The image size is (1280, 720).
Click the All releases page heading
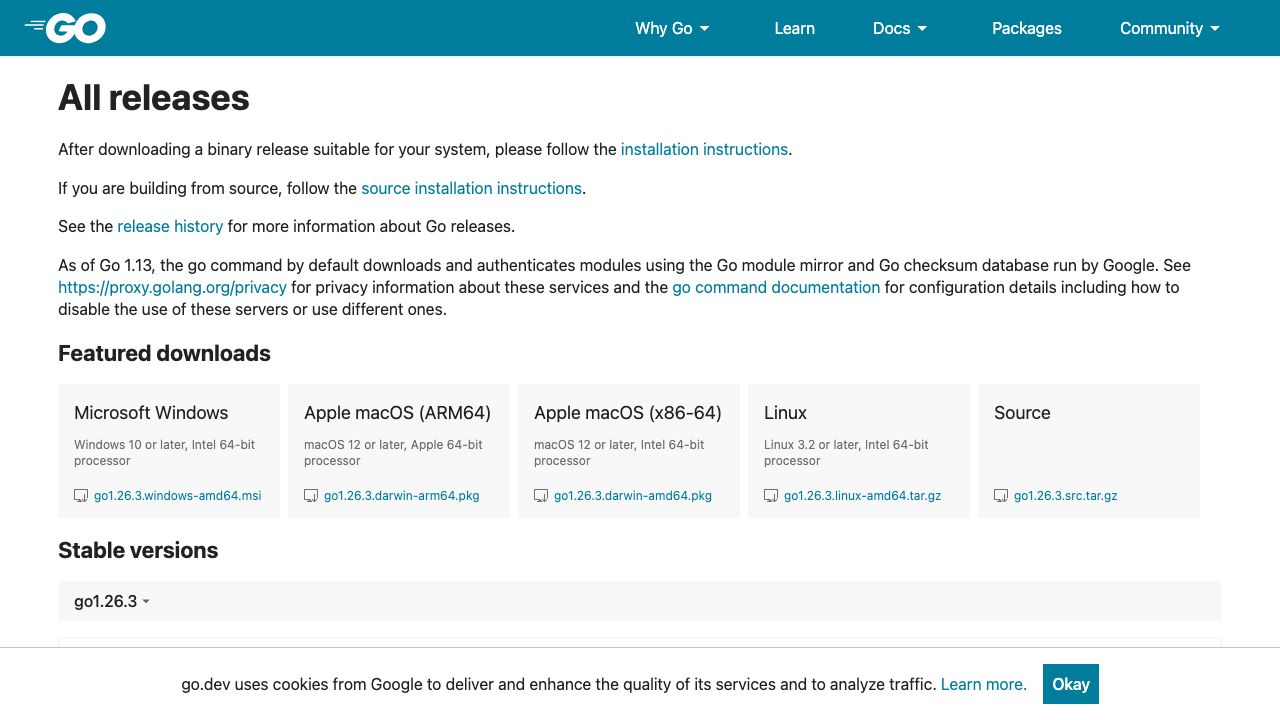coord(154,97)
